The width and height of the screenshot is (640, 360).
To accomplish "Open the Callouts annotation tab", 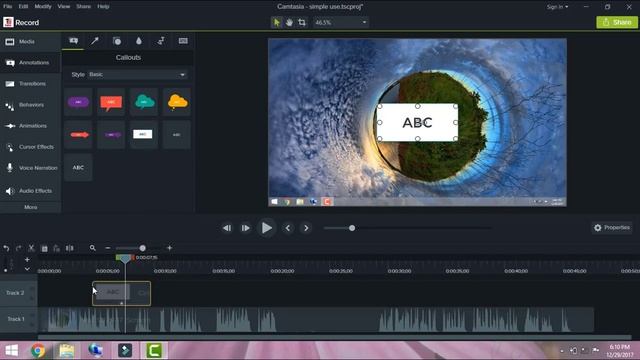I will 73,41.
